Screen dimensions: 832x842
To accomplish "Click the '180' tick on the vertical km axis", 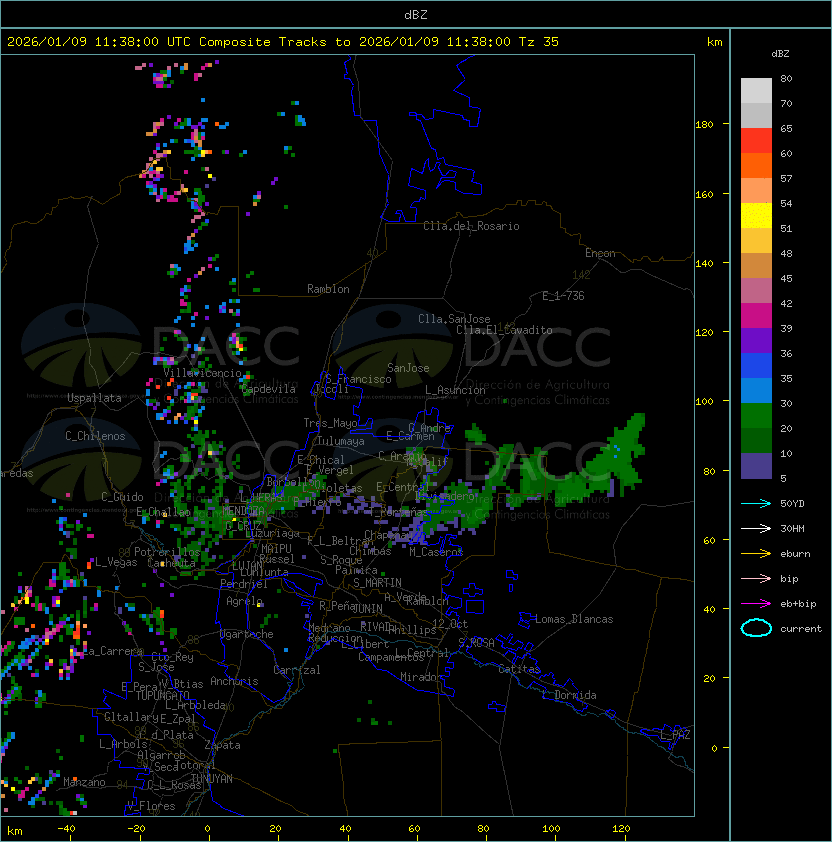I will [704, 125].
